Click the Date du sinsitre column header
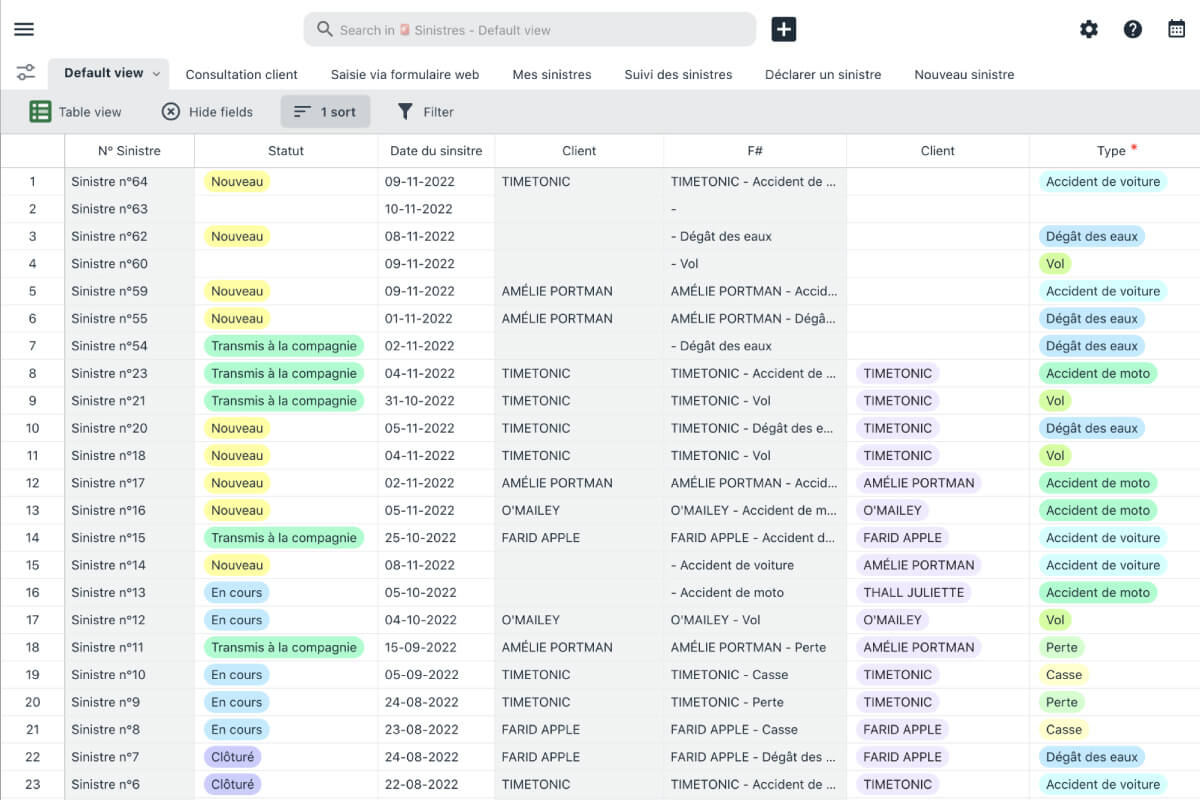This screenshot has width=1200, height=800. click(436, 151)
